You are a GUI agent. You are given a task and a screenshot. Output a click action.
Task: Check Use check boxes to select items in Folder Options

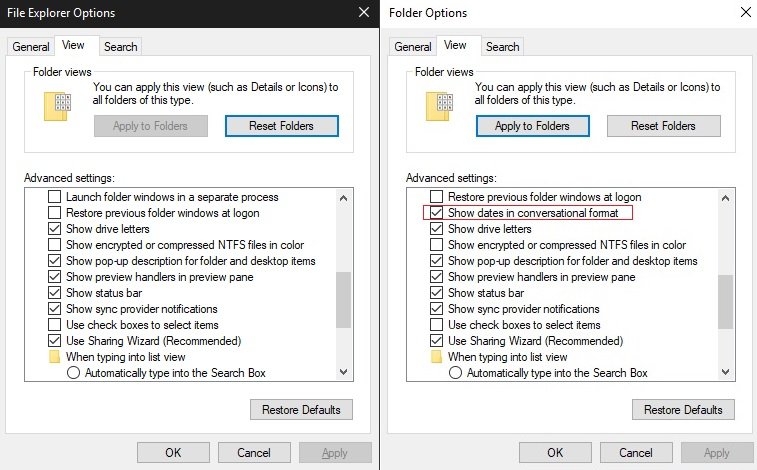coord(436,325)
